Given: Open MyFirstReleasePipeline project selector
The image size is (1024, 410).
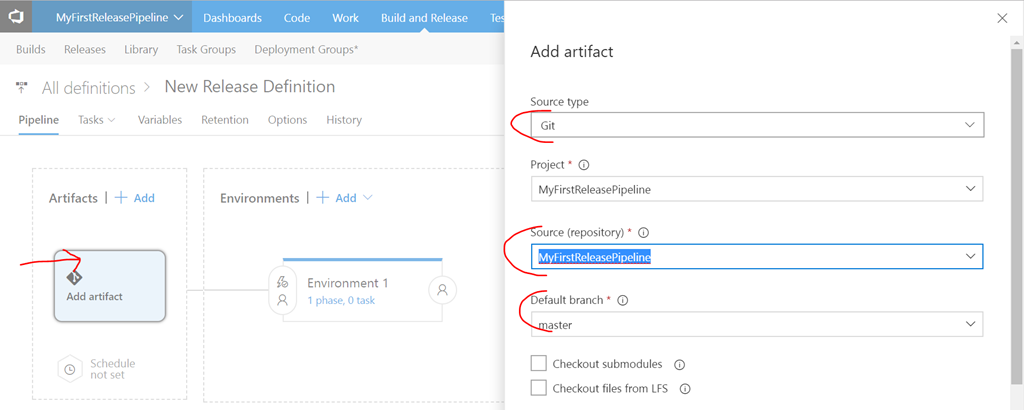Looking at the screenshot, I should pos(119,17).
